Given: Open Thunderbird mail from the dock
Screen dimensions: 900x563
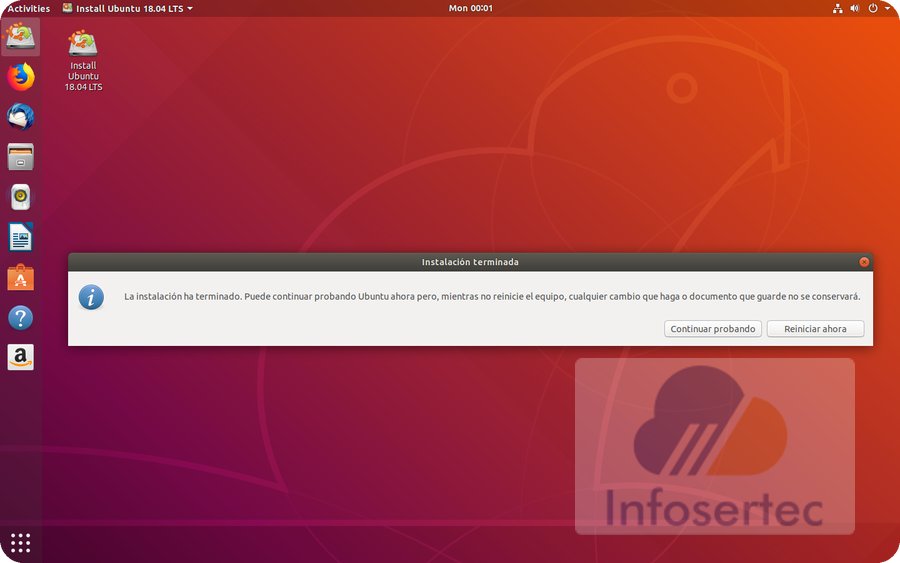Looking at the screenshot, I should tap(20, 117).
